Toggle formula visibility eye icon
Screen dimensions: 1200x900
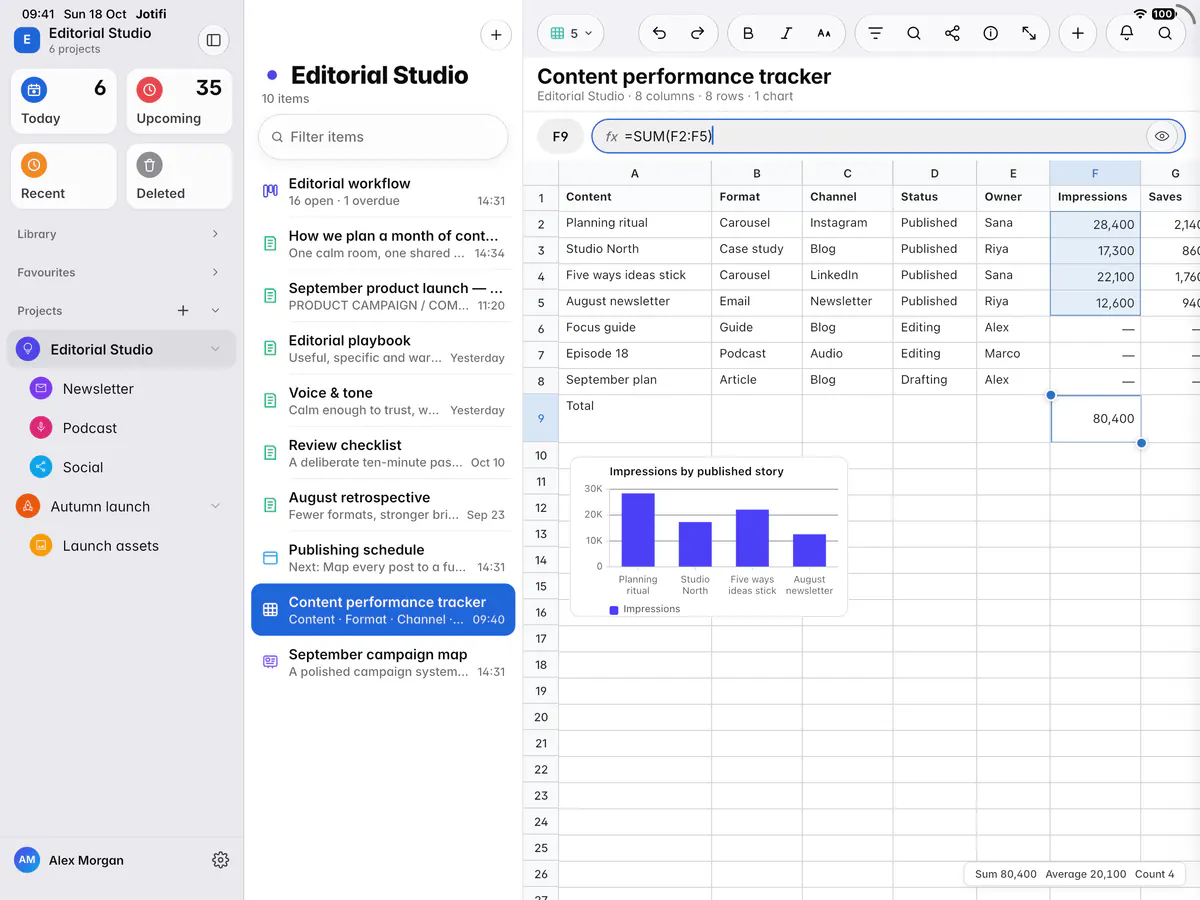[x=1161, y=137]
